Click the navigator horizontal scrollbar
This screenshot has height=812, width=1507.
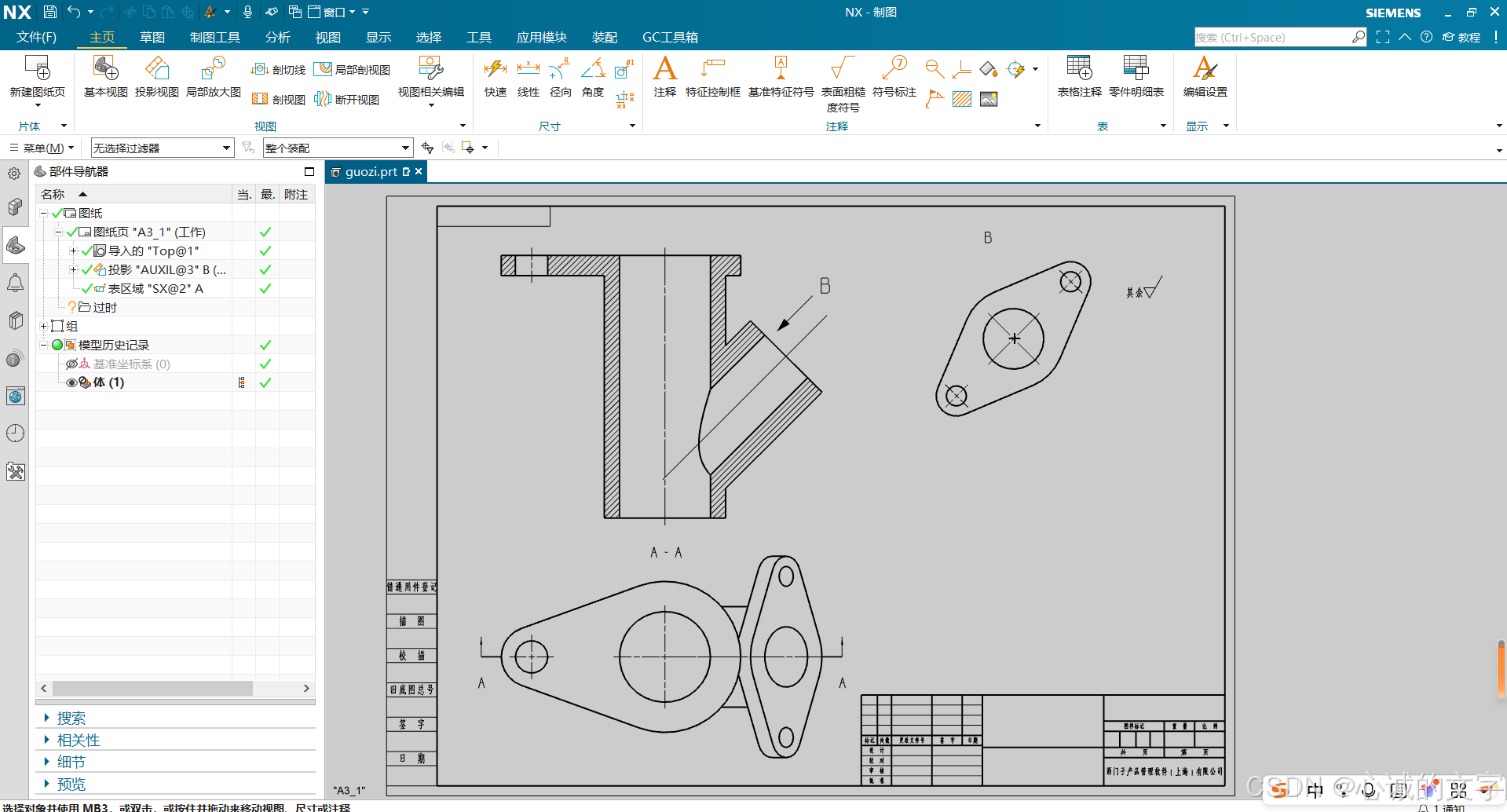pyautogui.click(x=152, y=688)
